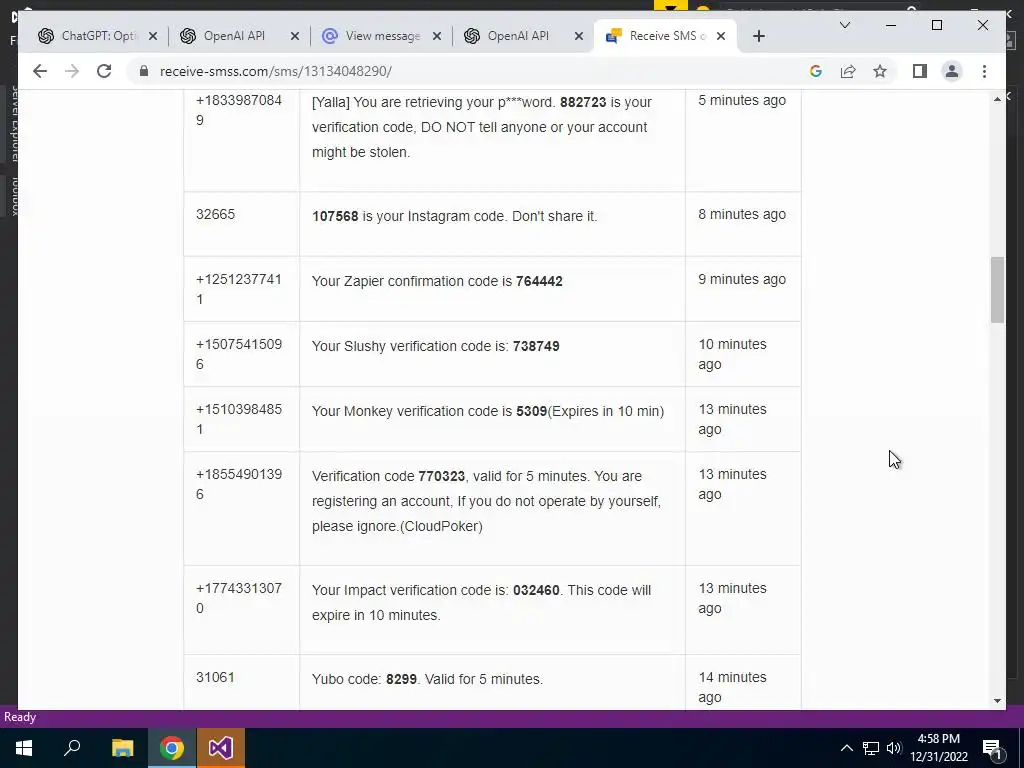This screenshot has width=1024, height=768.
Task: Click the scrollbar up arrow
Action: [x=997, y=99]
